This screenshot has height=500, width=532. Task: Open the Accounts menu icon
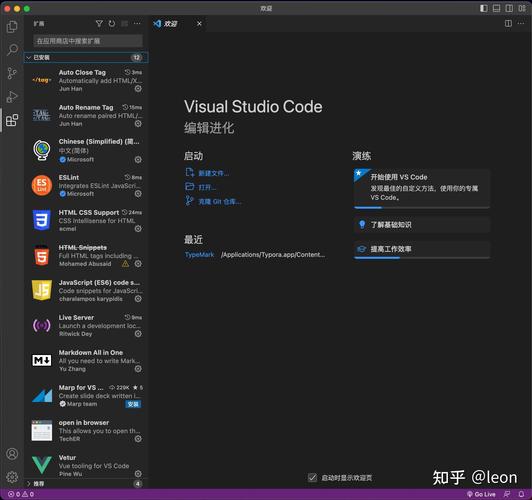coord(12,454)
